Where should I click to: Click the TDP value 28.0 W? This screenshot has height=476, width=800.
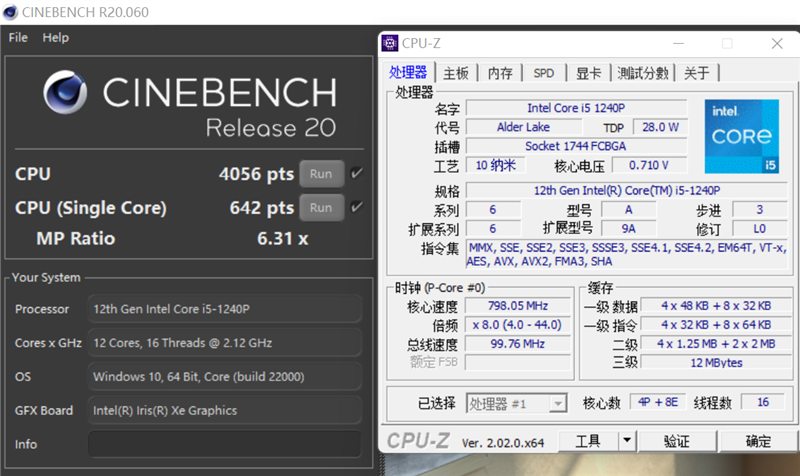coord(660,127)
